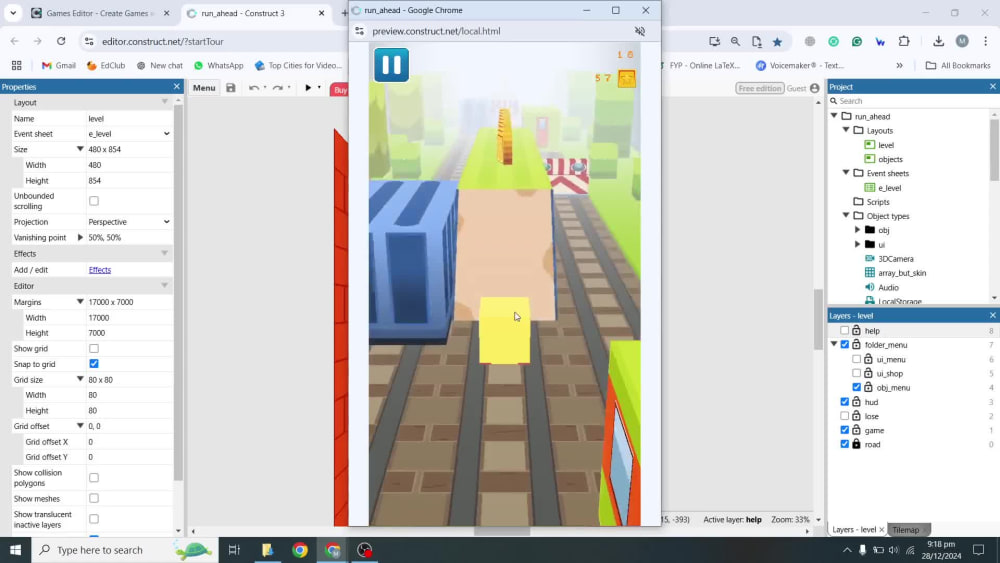Open Chrome from the taskbar
The image size is (1000, 563).
click(300, 550)
